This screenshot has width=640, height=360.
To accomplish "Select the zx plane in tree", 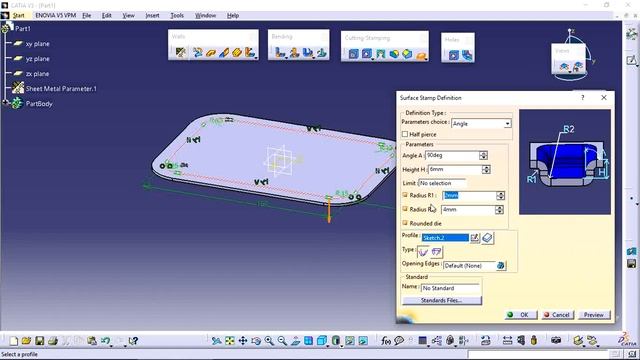I will pos(37,74).
